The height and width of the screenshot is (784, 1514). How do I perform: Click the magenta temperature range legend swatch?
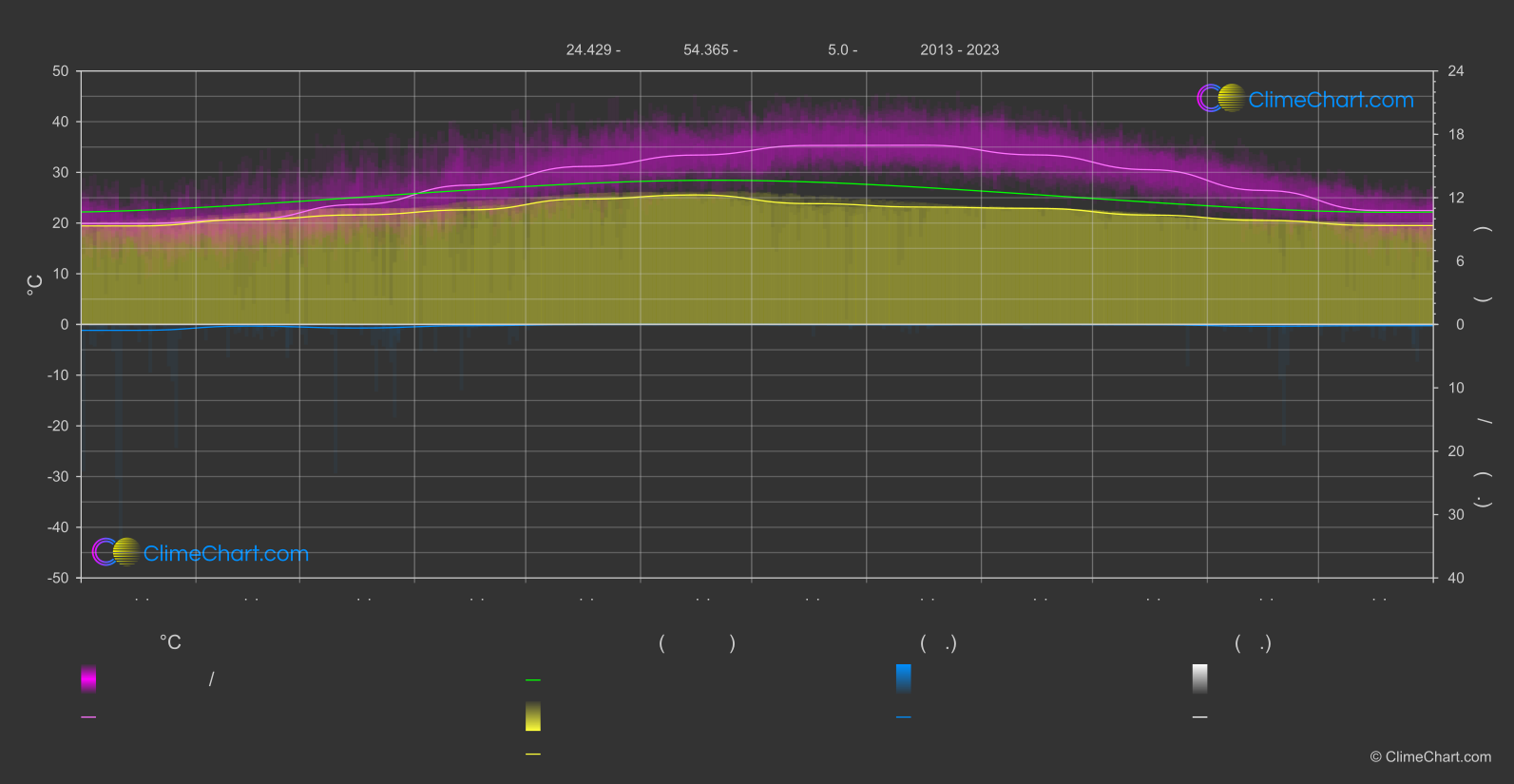(x=88, y=679)
